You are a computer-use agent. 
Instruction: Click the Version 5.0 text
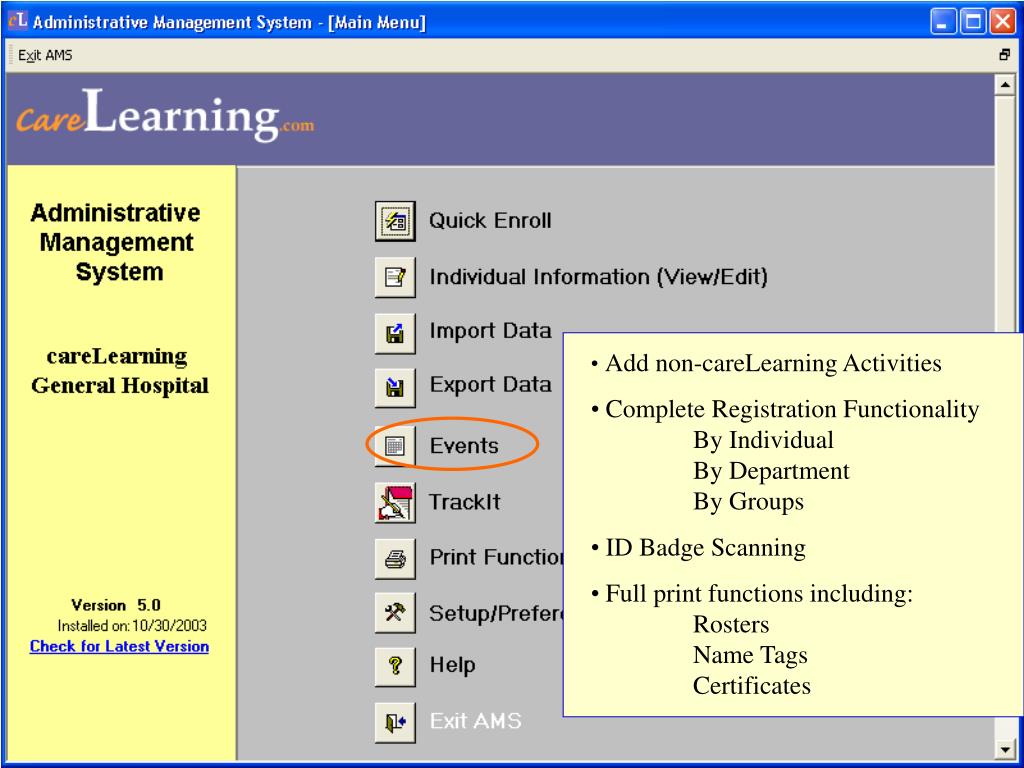(116, 605)
